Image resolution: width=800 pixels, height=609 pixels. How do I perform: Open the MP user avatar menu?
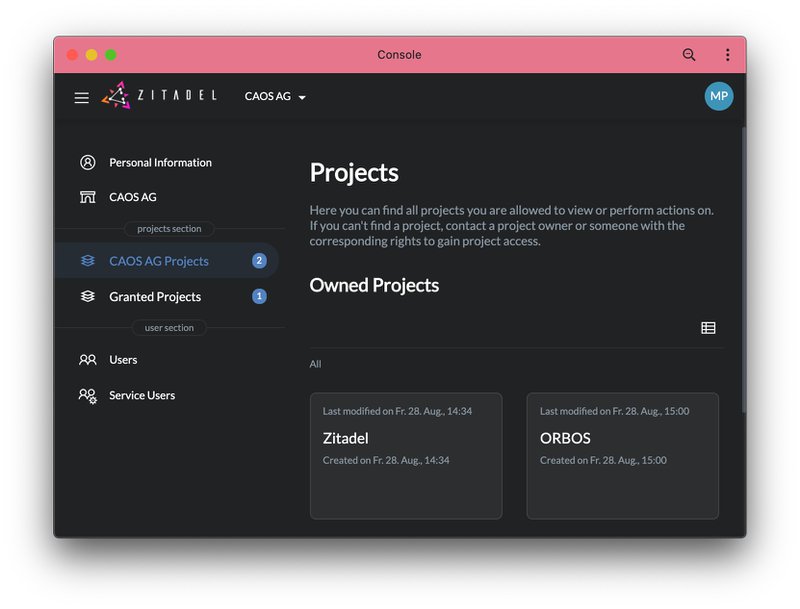(x=719, y=96)
